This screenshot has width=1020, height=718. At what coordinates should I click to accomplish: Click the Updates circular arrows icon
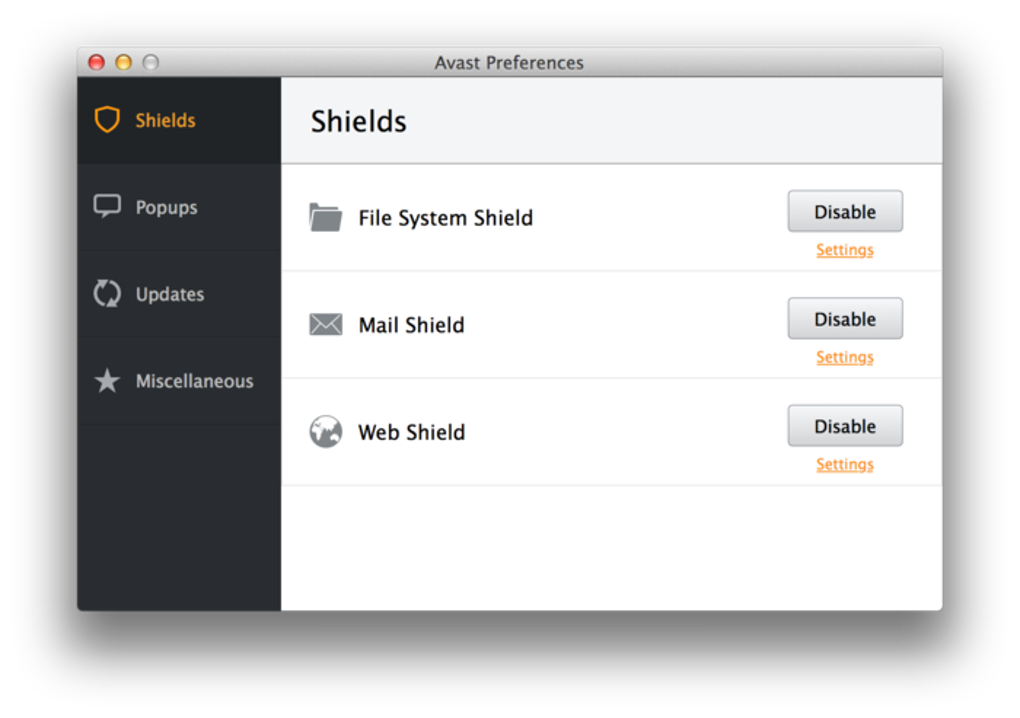[107, 294]
